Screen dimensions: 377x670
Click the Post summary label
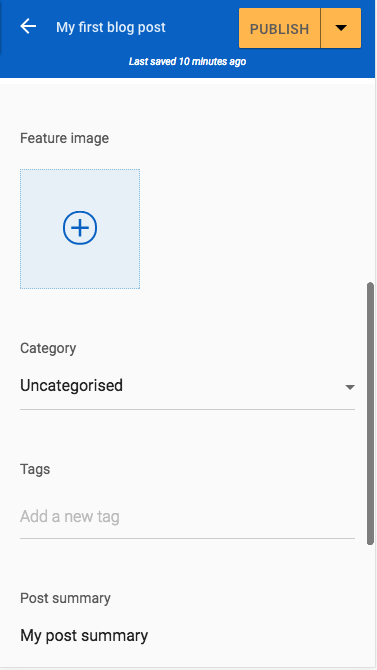click(65, 598)
